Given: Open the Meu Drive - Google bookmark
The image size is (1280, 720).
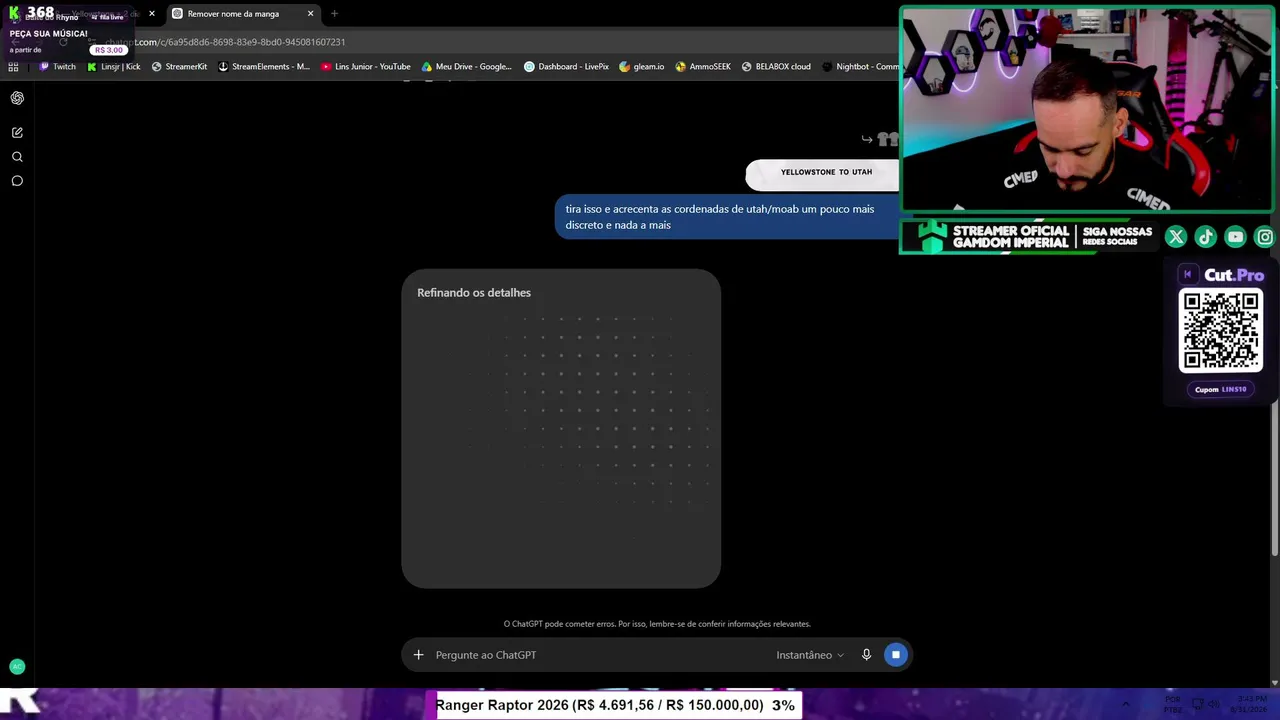Looking at the screenshot, I should (467, 67).
